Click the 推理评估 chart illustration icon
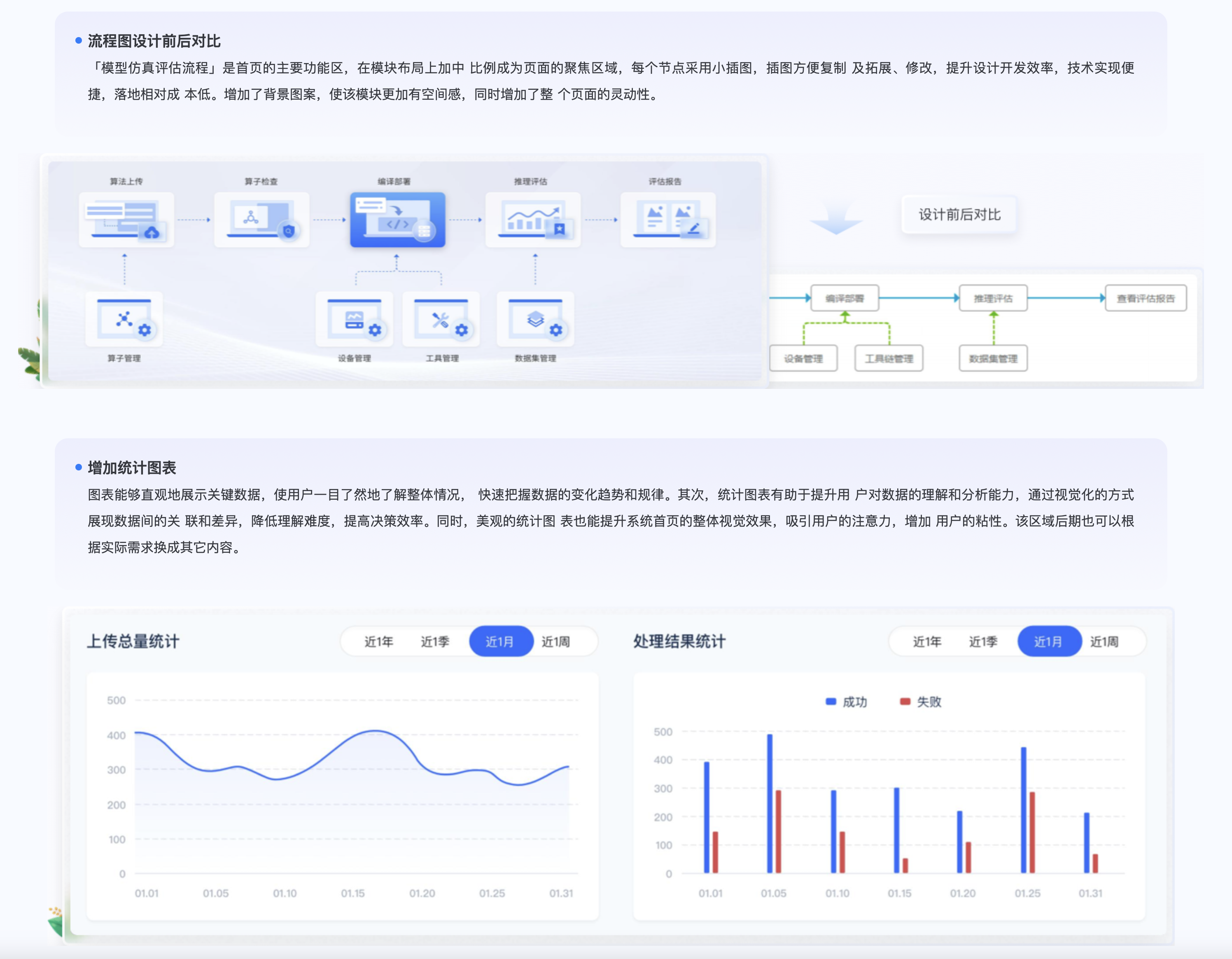This screenshot has height=959, width=1232. (532, 220)
